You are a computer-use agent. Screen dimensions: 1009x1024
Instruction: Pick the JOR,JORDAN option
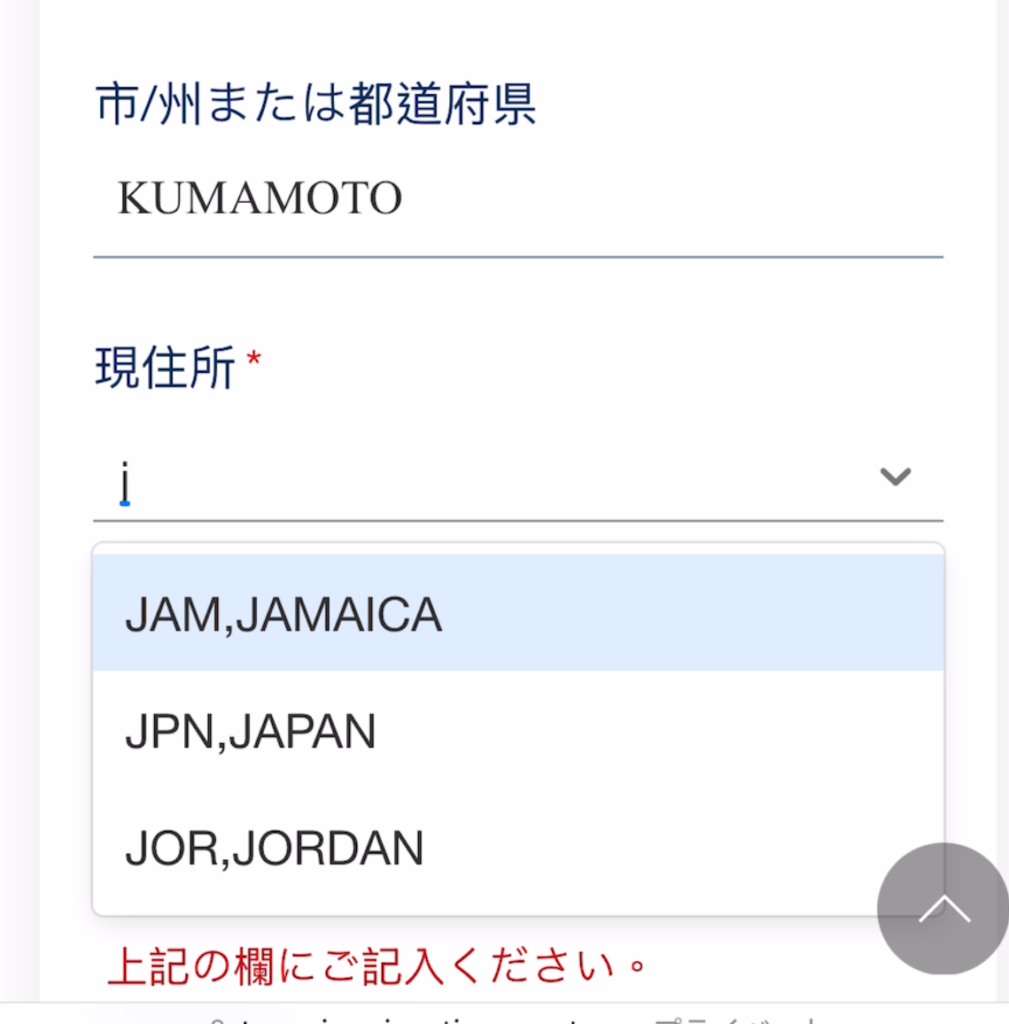click(x=518, y=848)
